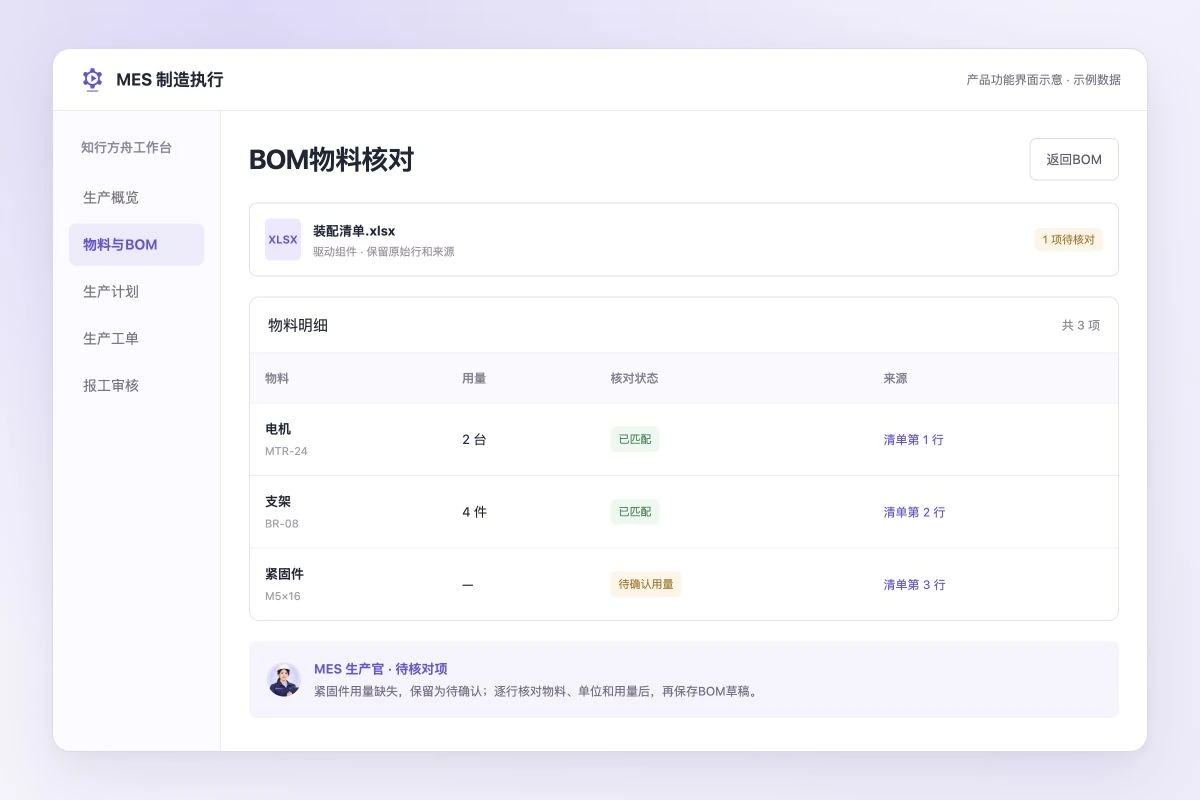Click the 驱动组件 file description
The width and height of the screenshot is (1200, 800).
(x=384, y=252)
